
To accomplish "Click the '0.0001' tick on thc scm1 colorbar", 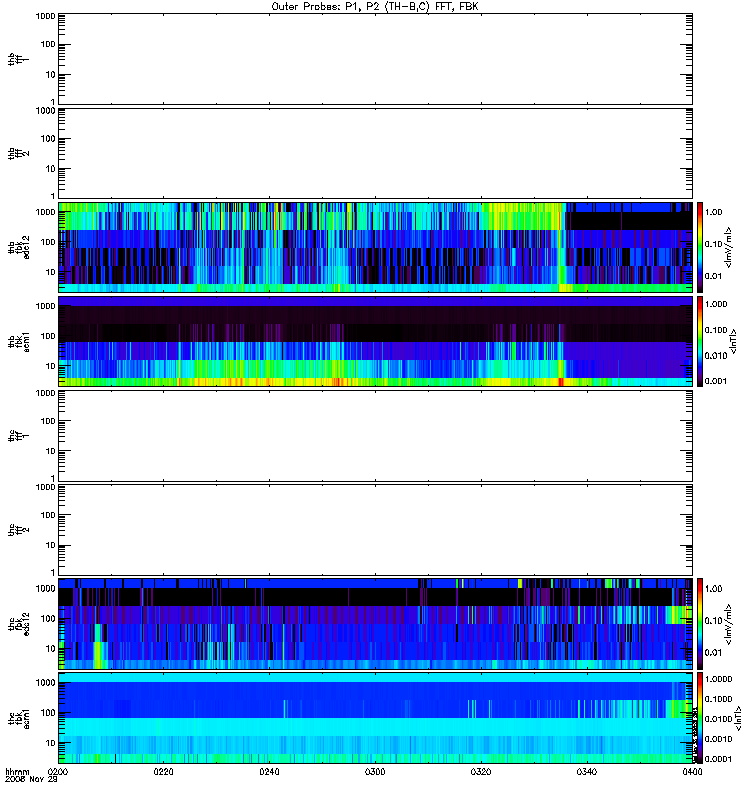I will pyautogui.click(x=718, y=759).
